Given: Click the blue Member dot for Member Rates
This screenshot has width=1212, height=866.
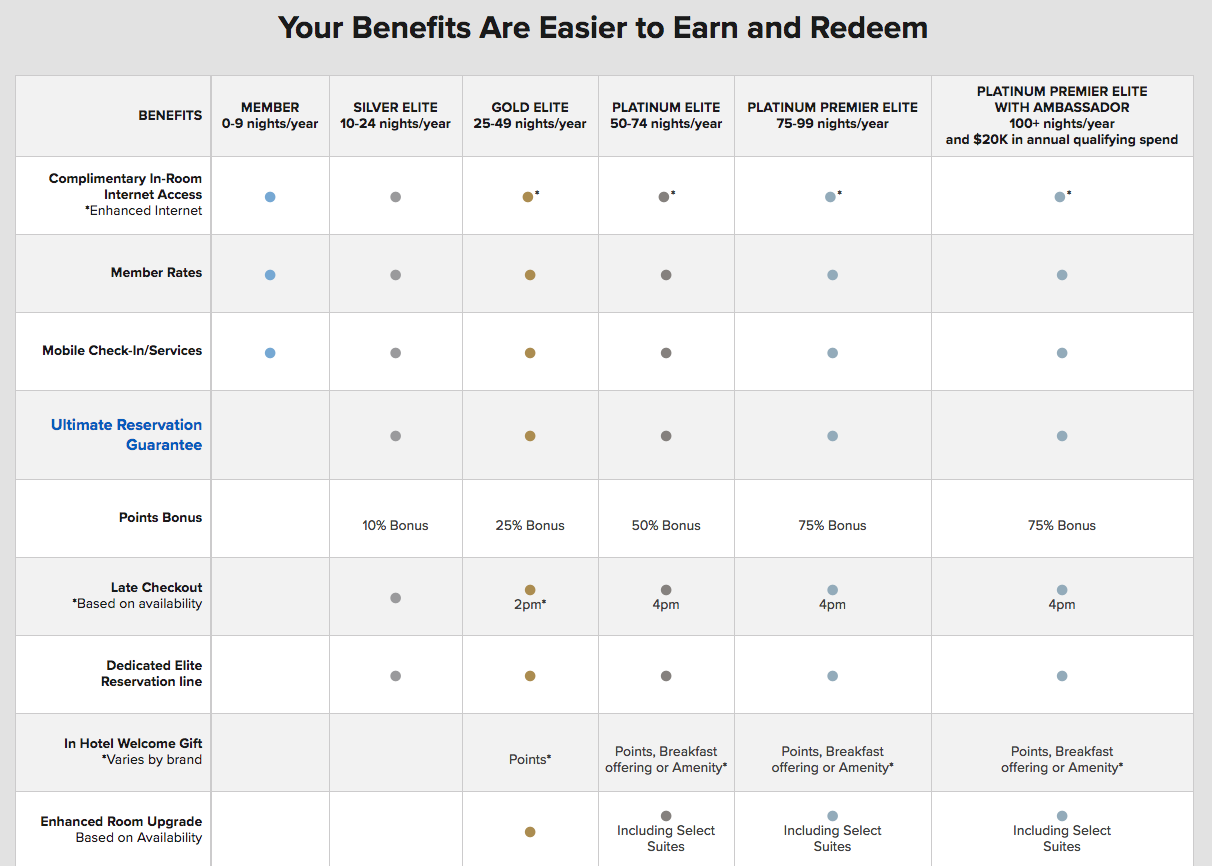Looking at the screenshot, I should coord(270,275).
